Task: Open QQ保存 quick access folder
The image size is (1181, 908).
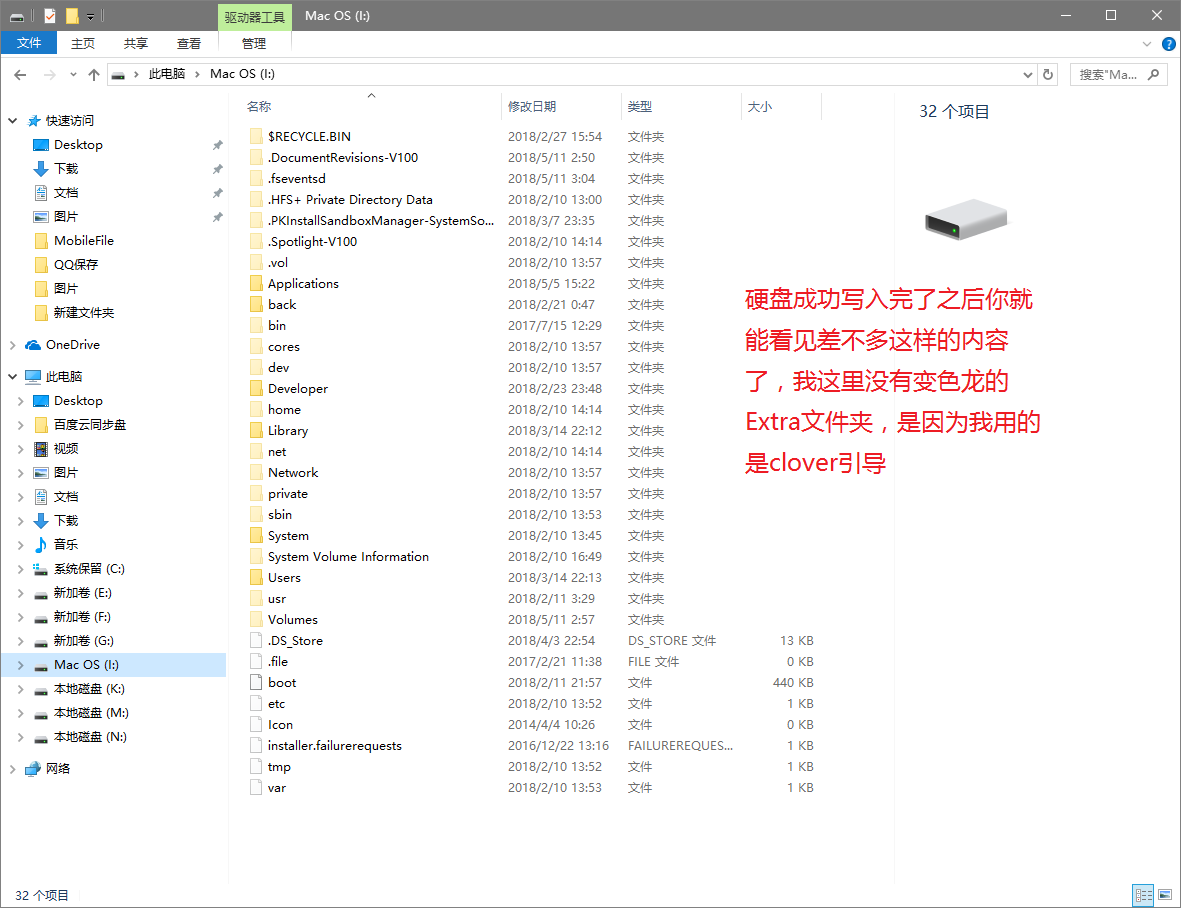Action: (x=75, y=265)
